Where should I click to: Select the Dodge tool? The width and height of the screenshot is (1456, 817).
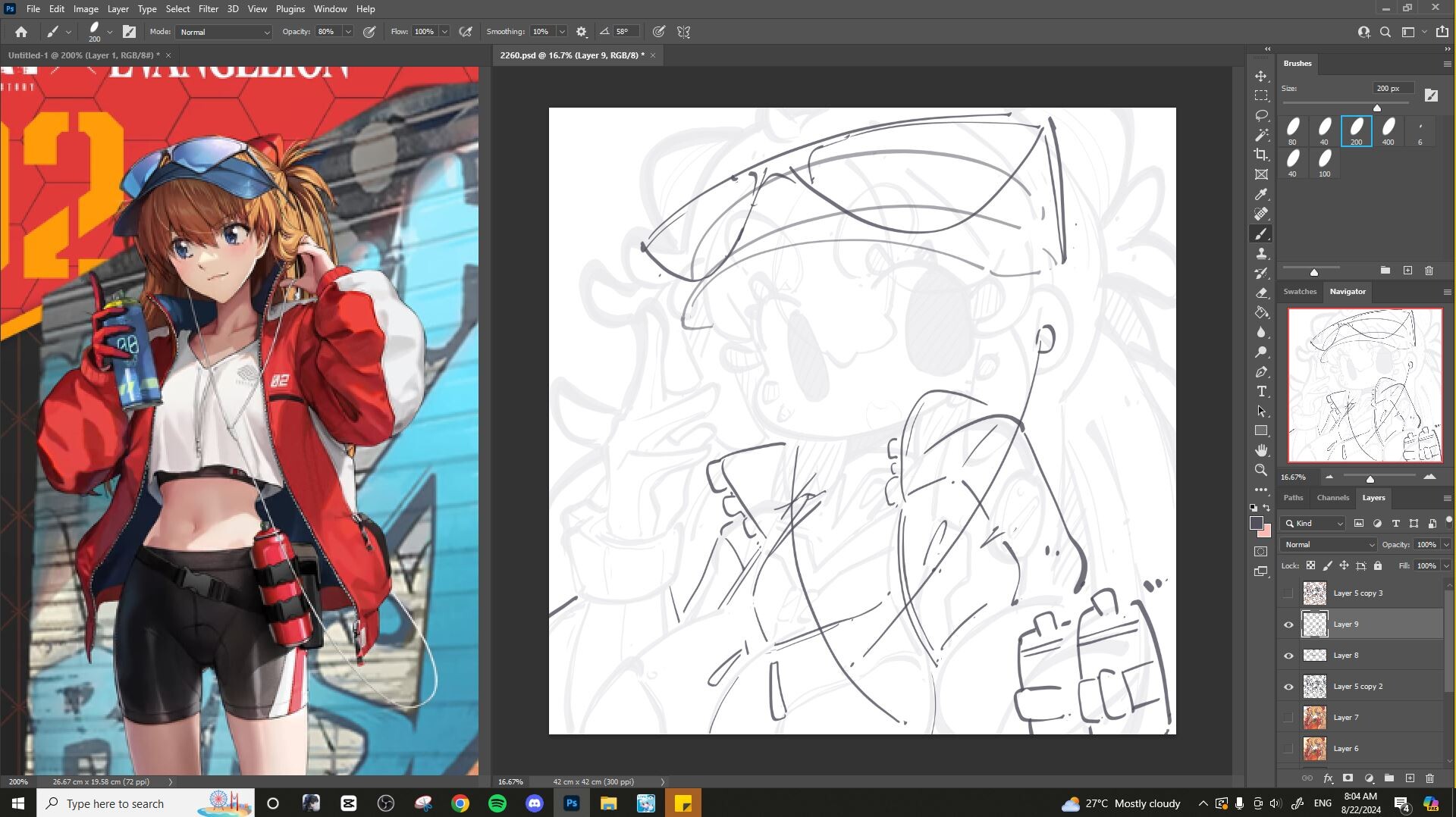1261,352
